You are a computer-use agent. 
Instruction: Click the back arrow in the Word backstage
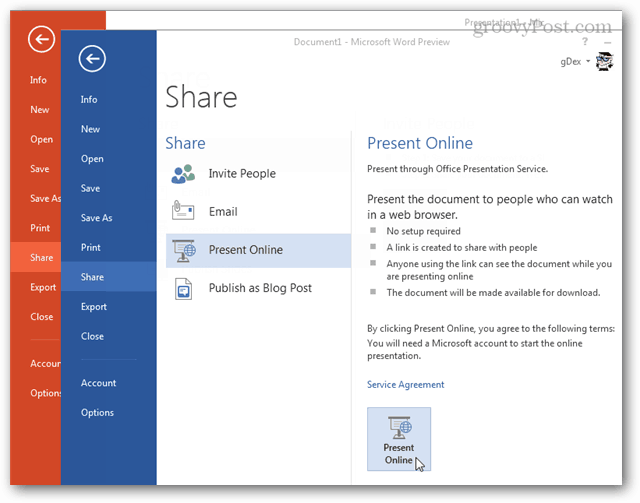pyautogui.click(x=92, y=59)
